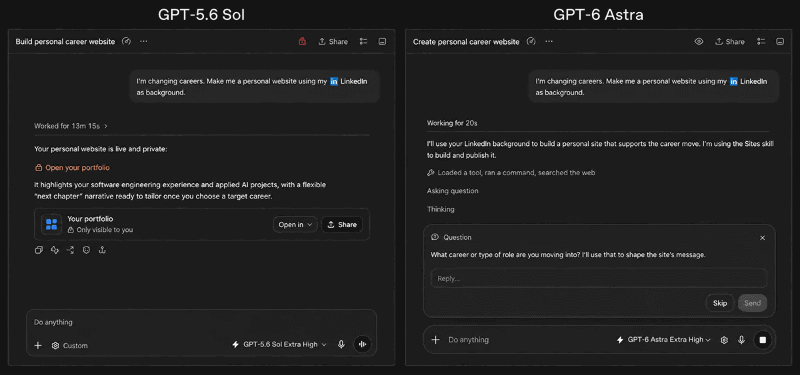Open the more options ellipsis beside 'Build personal career website'
This screenshot has height=375, width=800.
pyautogui.click(x=144, y=41)
